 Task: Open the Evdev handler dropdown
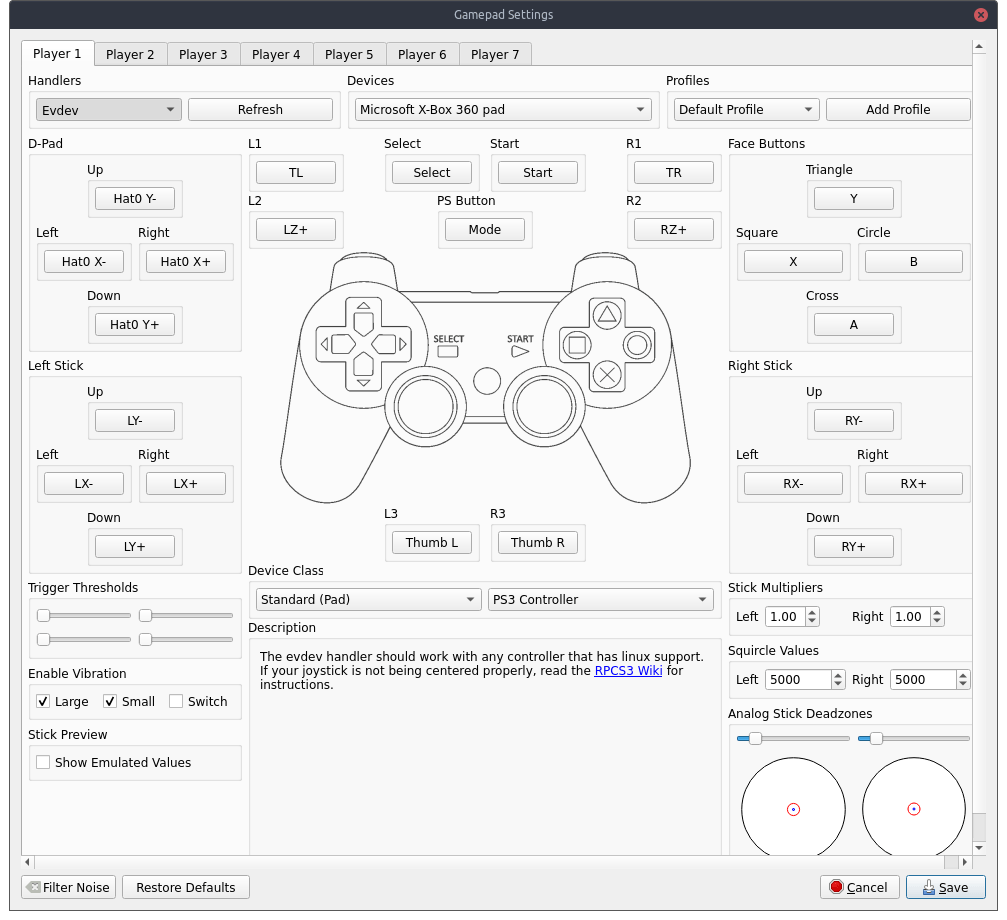pos(107,109)
